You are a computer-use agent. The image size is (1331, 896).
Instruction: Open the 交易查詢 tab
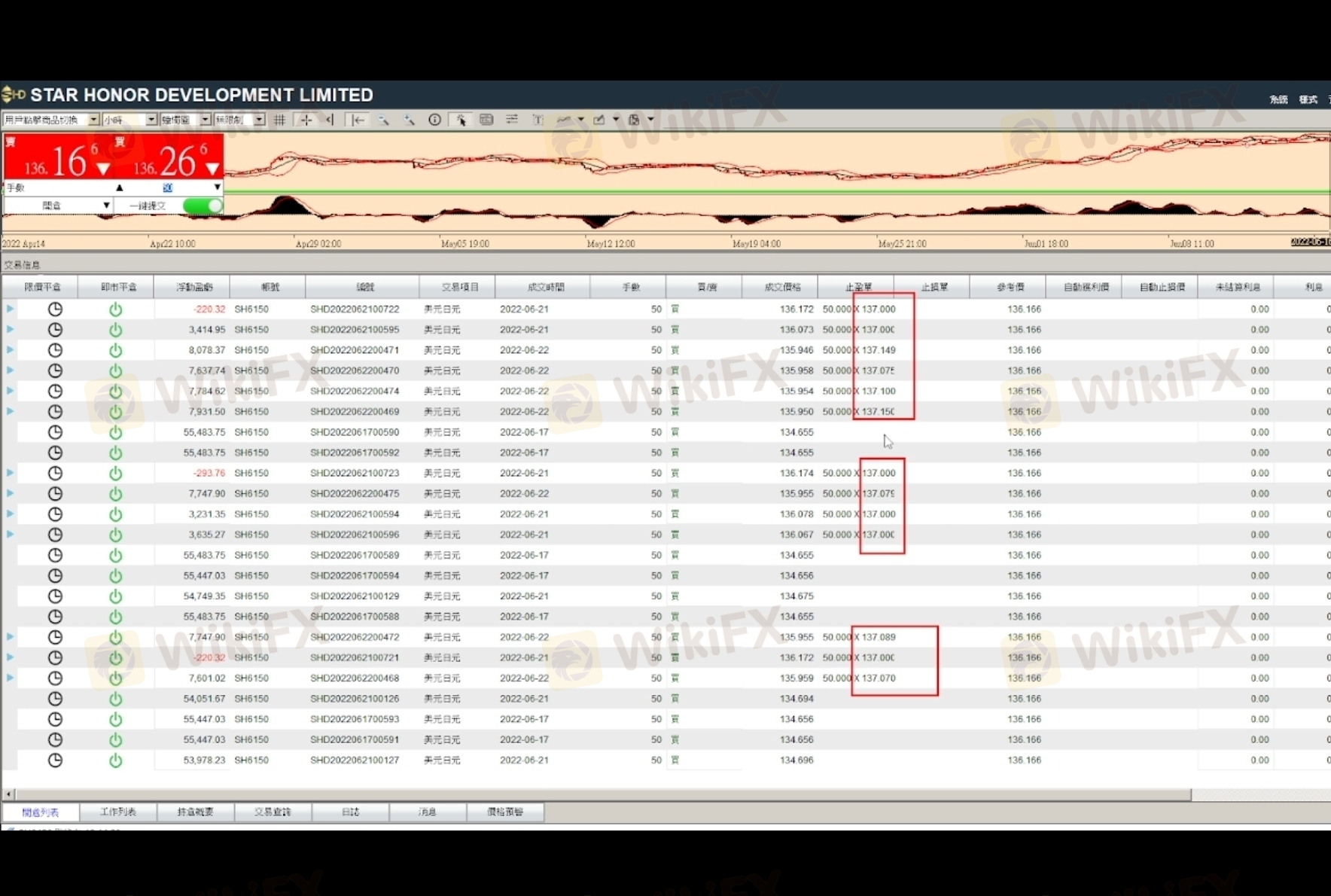[x=272, y=812]
